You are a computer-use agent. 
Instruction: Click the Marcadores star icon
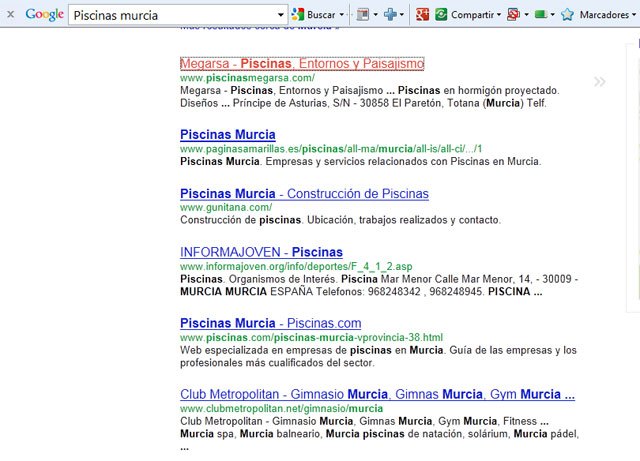point(567,15)
